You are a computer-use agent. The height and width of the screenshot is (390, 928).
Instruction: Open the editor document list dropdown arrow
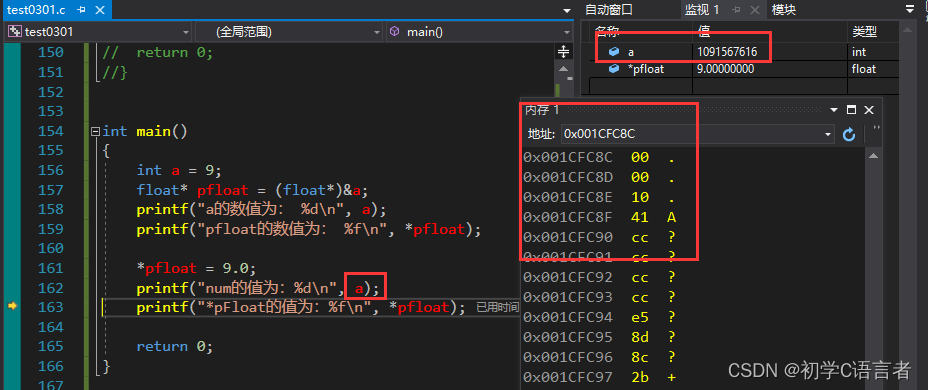click(568, 10)
